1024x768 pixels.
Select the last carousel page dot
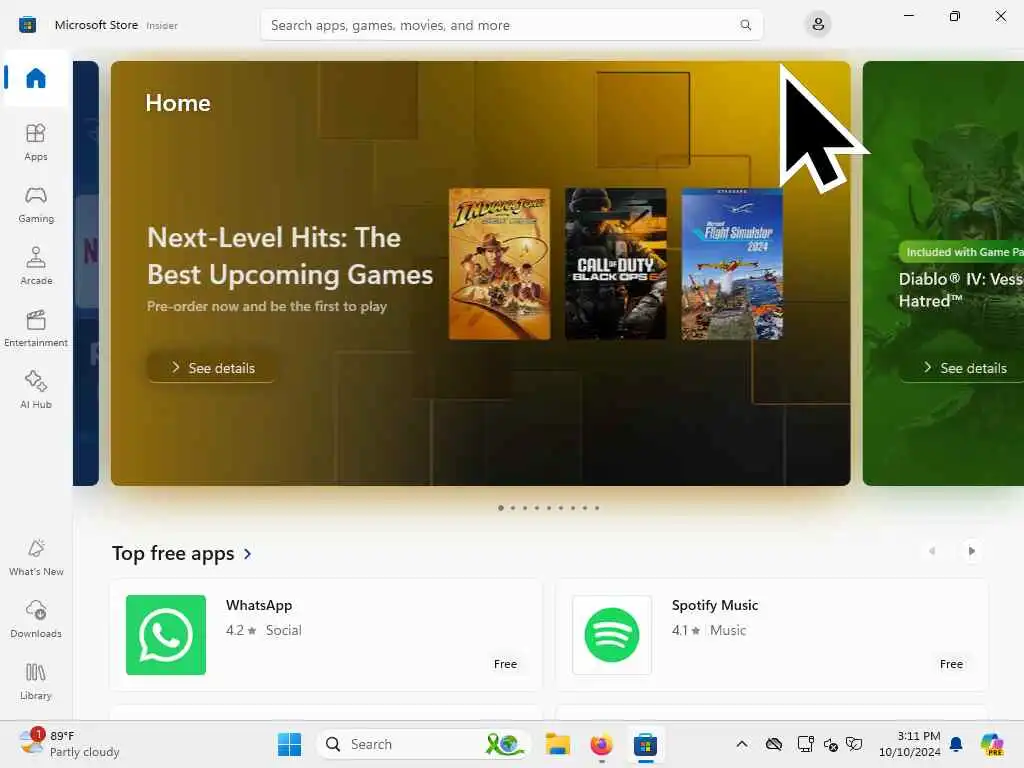[x=597, y=507]
